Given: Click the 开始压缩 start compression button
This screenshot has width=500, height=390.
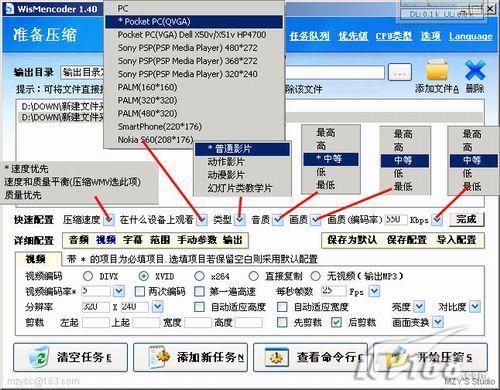Looking at the screenshot, I should tap(430, 357).
